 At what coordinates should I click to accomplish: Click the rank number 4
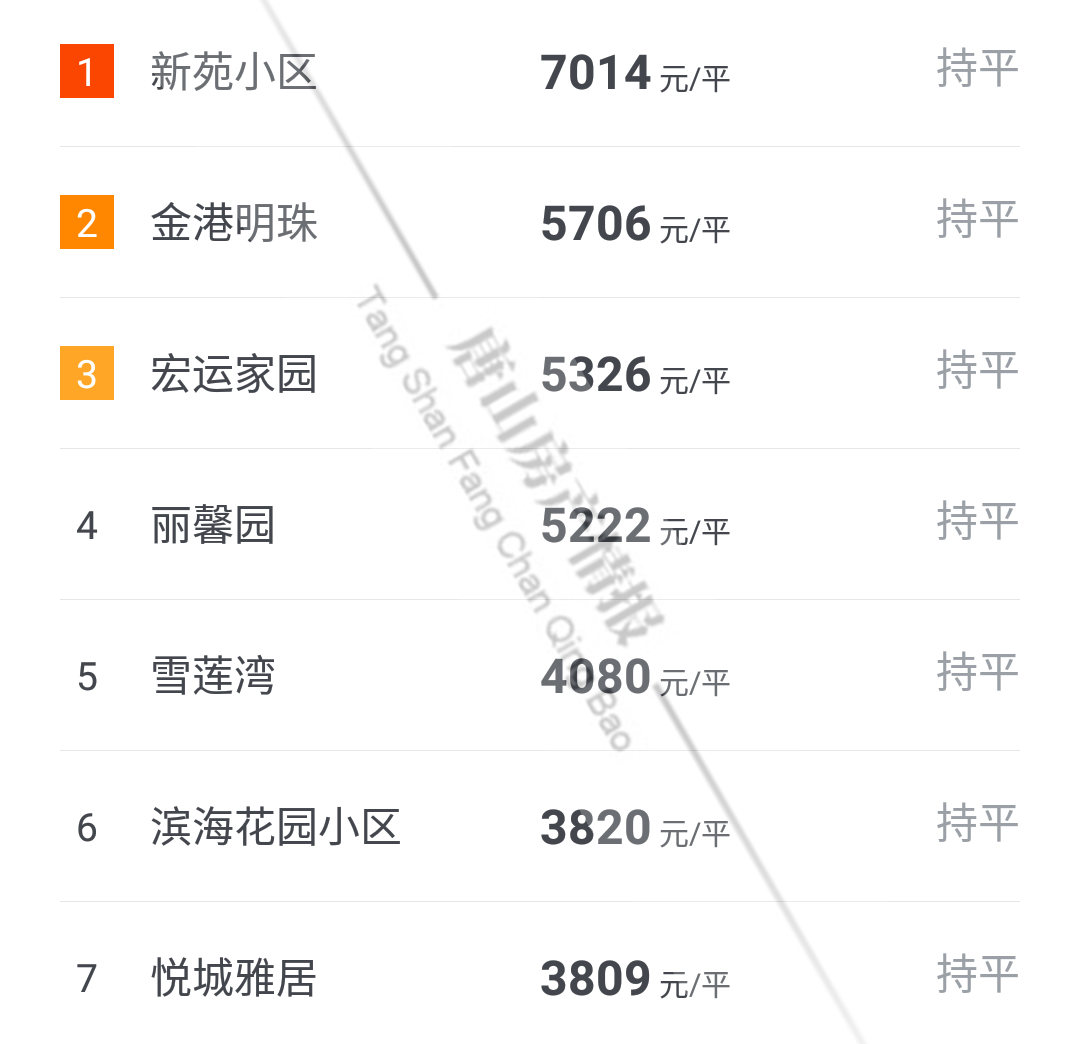click(x=87, y=525)
